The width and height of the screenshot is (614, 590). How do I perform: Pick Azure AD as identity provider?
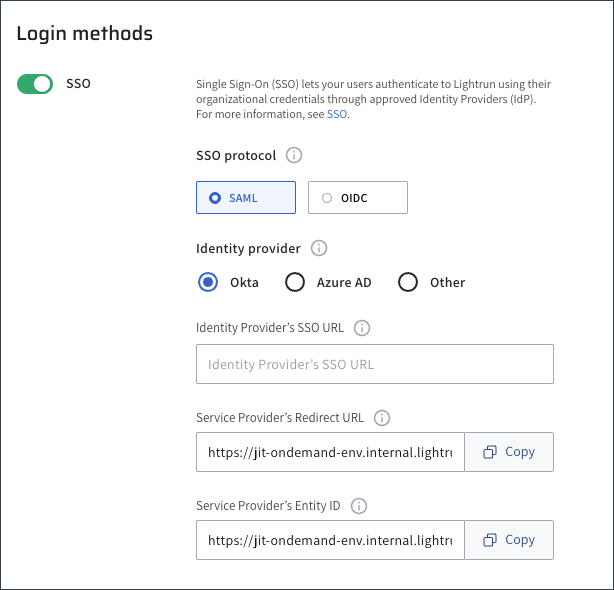(295, 282)
